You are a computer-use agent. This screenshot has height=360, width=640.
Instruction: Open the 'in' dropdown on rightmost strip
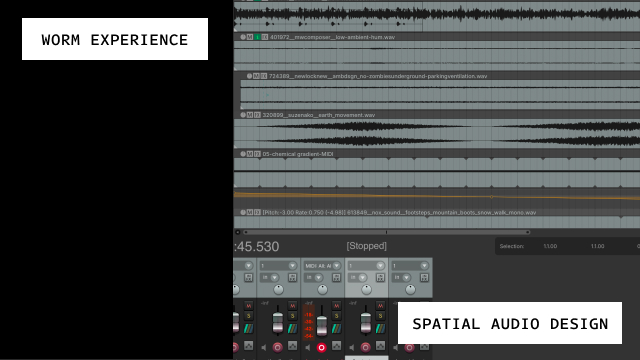(402, 278)
